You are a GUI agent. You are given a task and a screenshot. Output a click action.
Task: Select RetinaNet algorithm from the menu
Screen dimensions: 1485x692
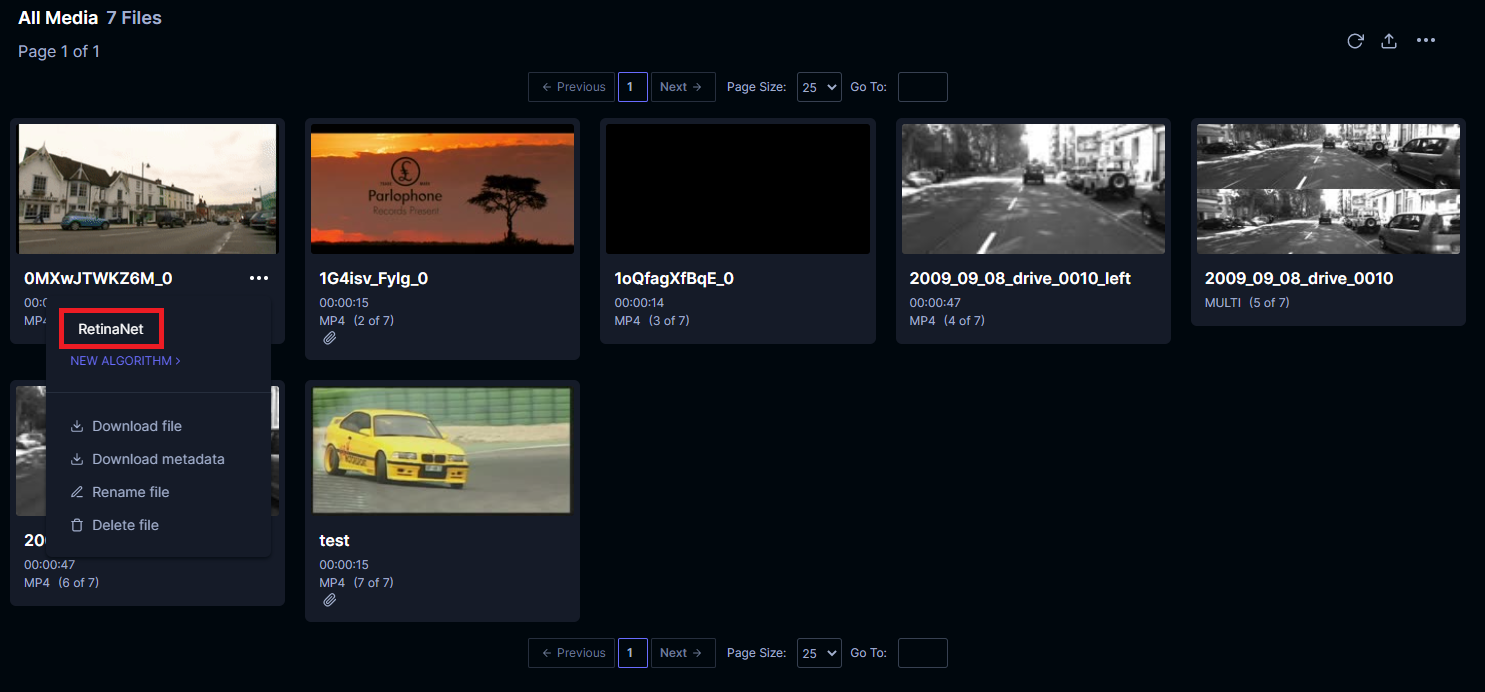coord(111,329)
